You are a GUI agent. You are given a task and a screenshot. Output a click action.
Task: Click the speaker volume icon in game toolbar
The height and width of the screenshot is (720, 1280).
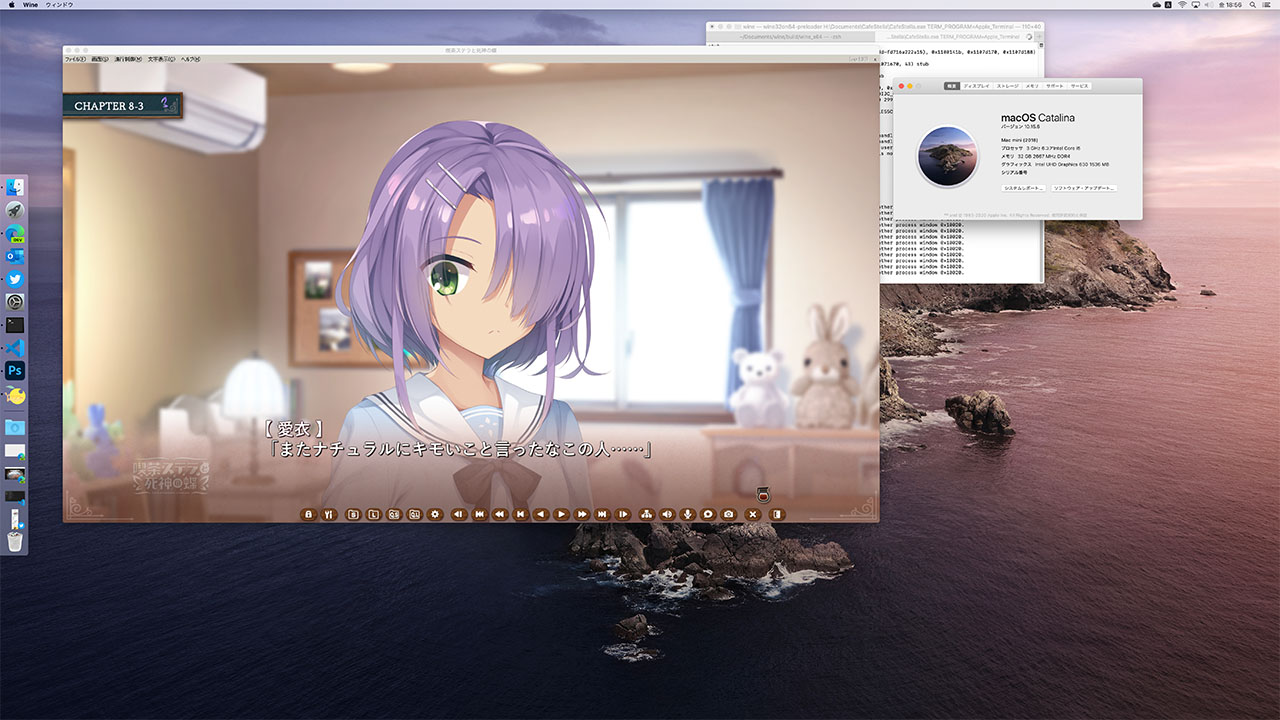click(667, 514)
